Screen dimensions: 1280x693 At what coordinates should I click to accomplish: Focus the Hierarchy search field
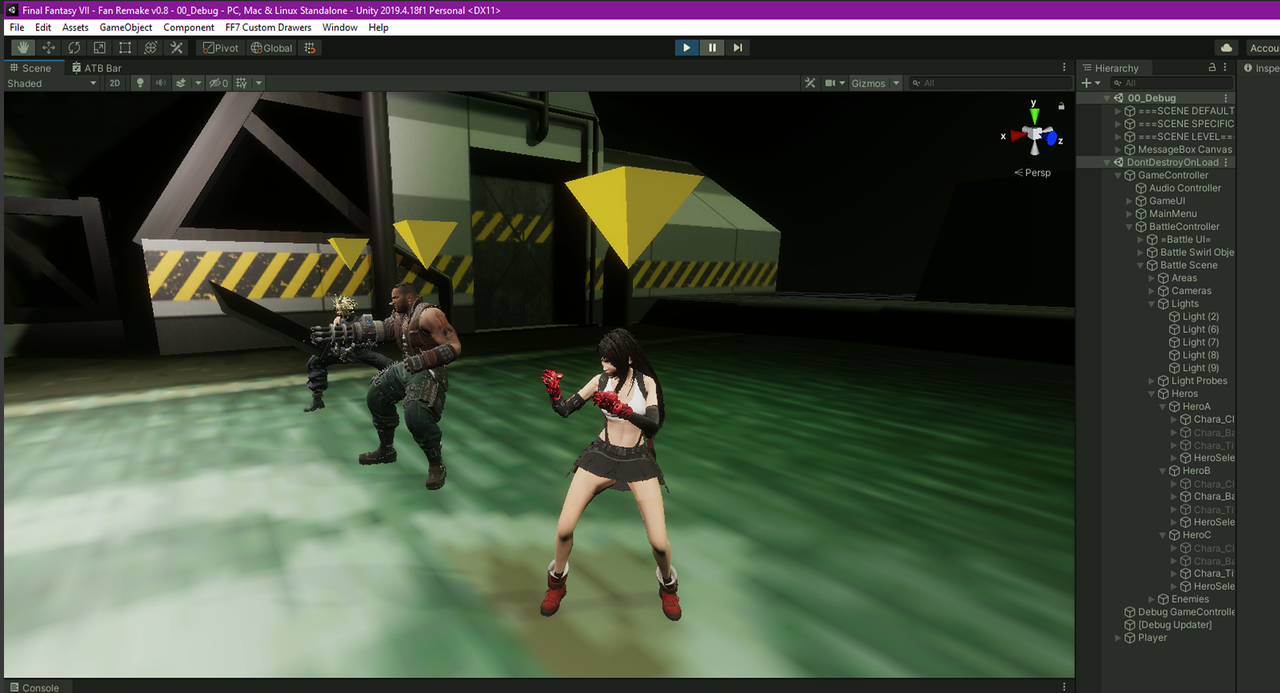(1172, 83)
